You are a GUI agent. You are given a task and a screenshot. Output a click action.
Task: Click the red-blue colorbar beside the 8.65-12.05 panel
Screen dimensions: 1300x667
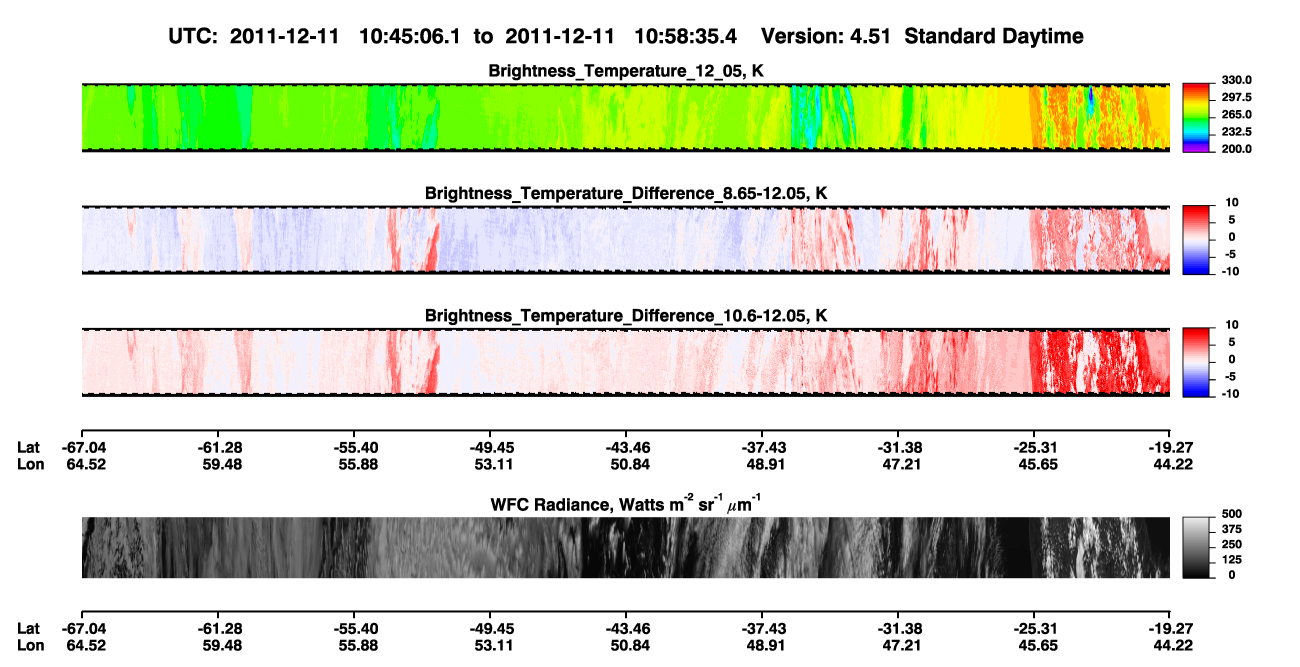(1197, 240)
